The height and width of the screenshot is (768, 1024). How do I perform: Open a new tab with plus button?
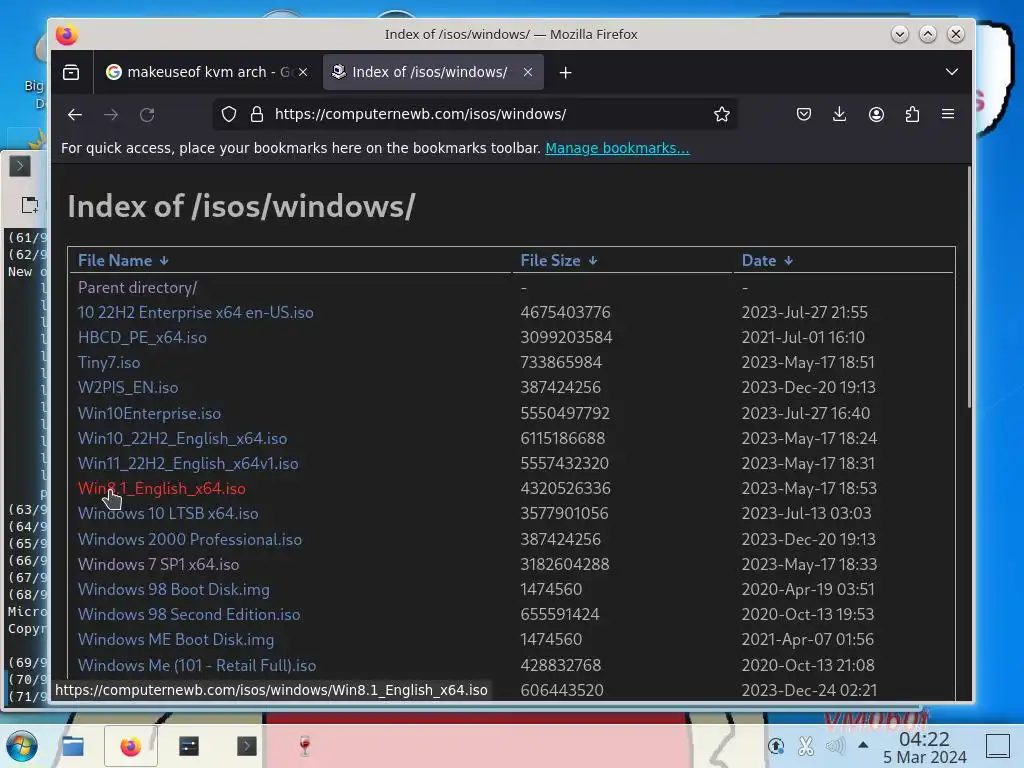[x=566, y=72]
